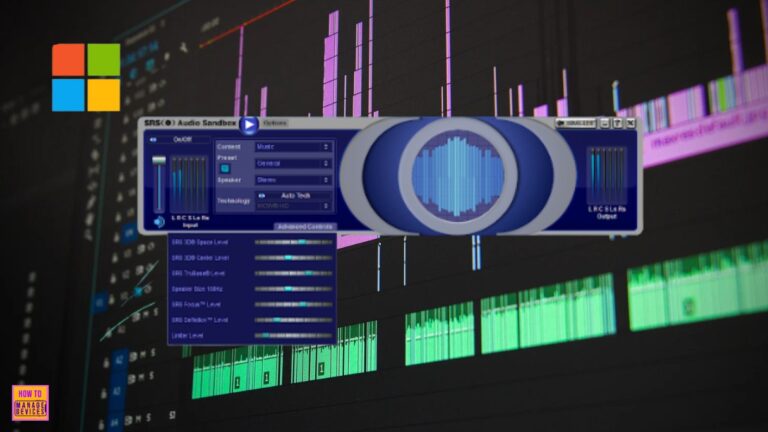Adjust the SRS TruBass Level slider
This screenshot has height=432, width=768.
coord(293,273)
